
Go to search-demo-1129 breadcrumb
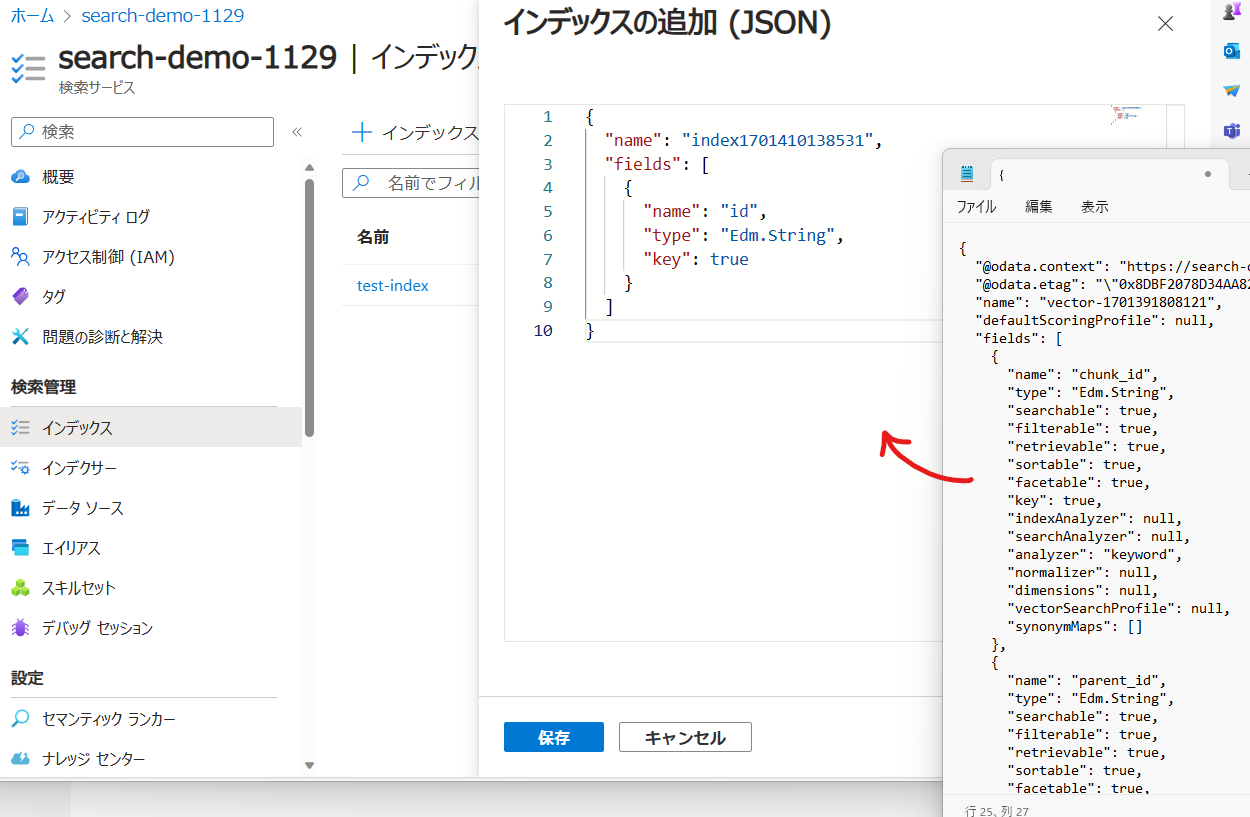(162, 16)
